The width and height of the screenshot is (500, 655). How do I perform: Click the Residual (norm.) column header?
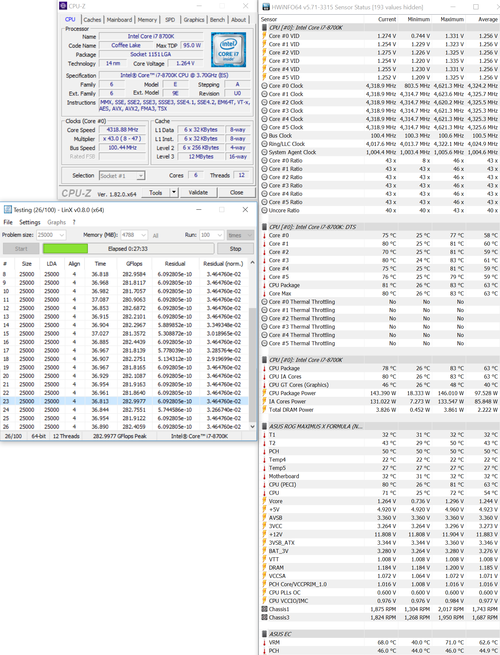tap(223, 264)
